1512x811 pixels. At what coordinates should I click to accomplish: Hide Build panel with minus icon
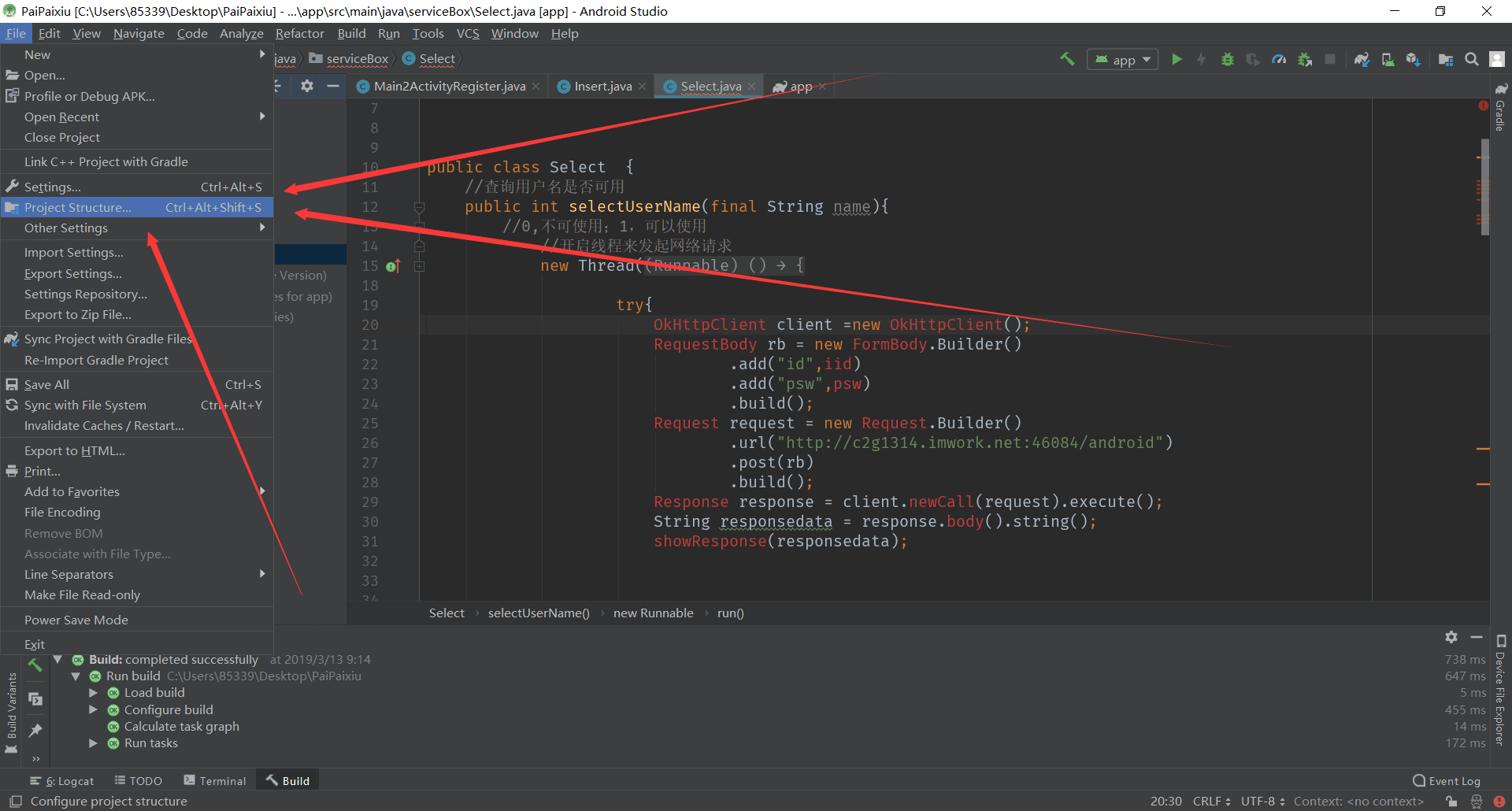1477,637
